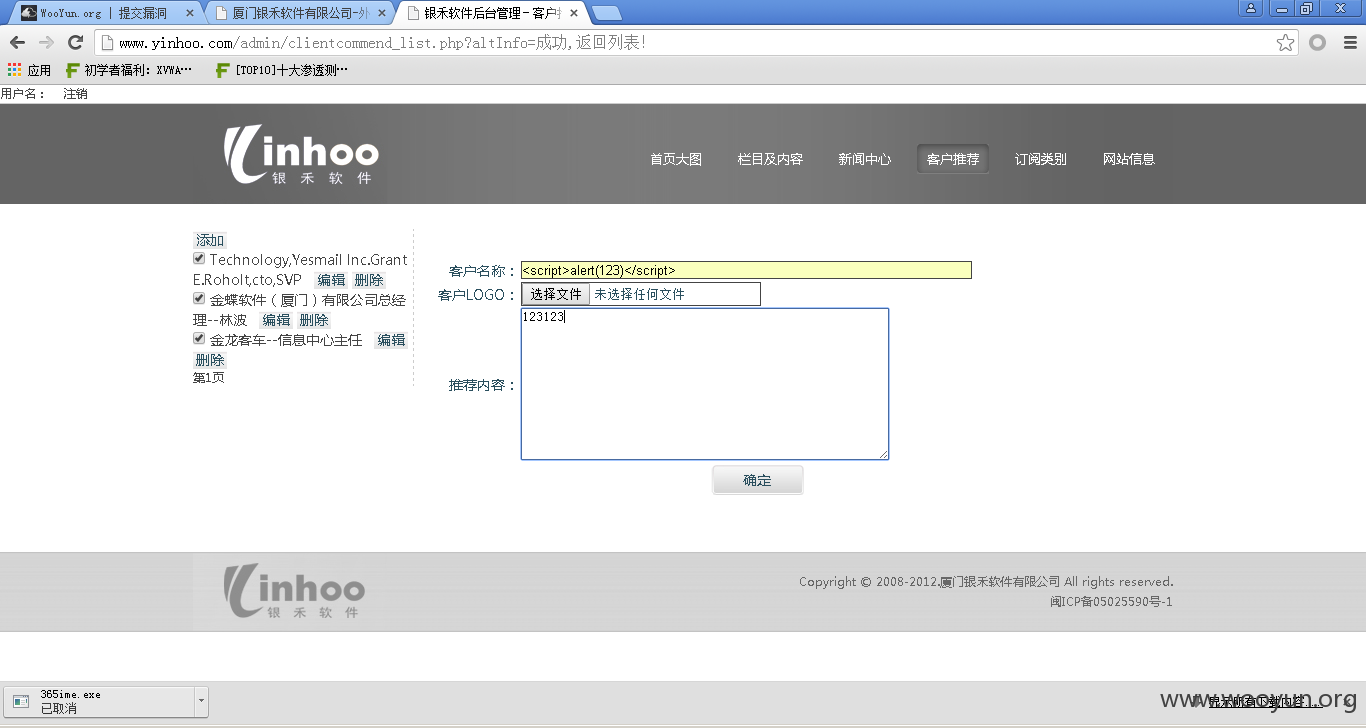Image resolution: width=1366 pixels, height=728 pixels.
Task: Open the 首页大图 menu item
Action: click(676, 159)
